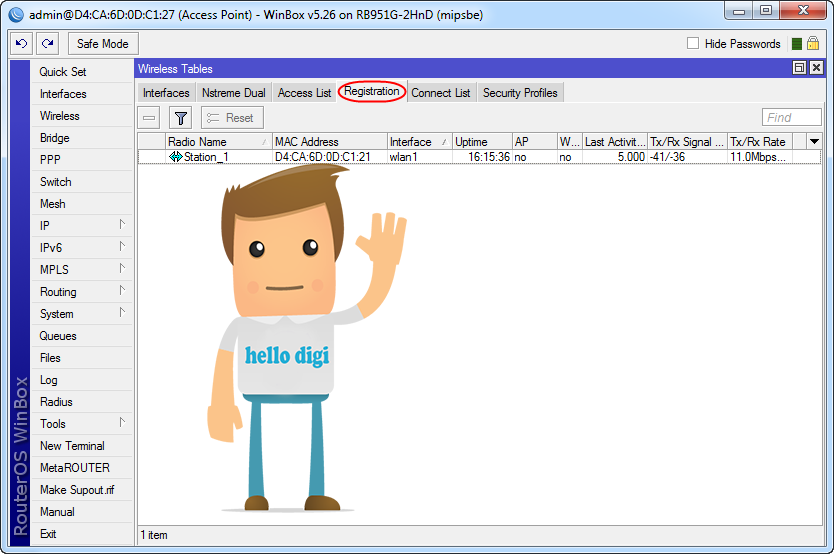Click Make Supout.rif in sidebar

tap(81, 490)
